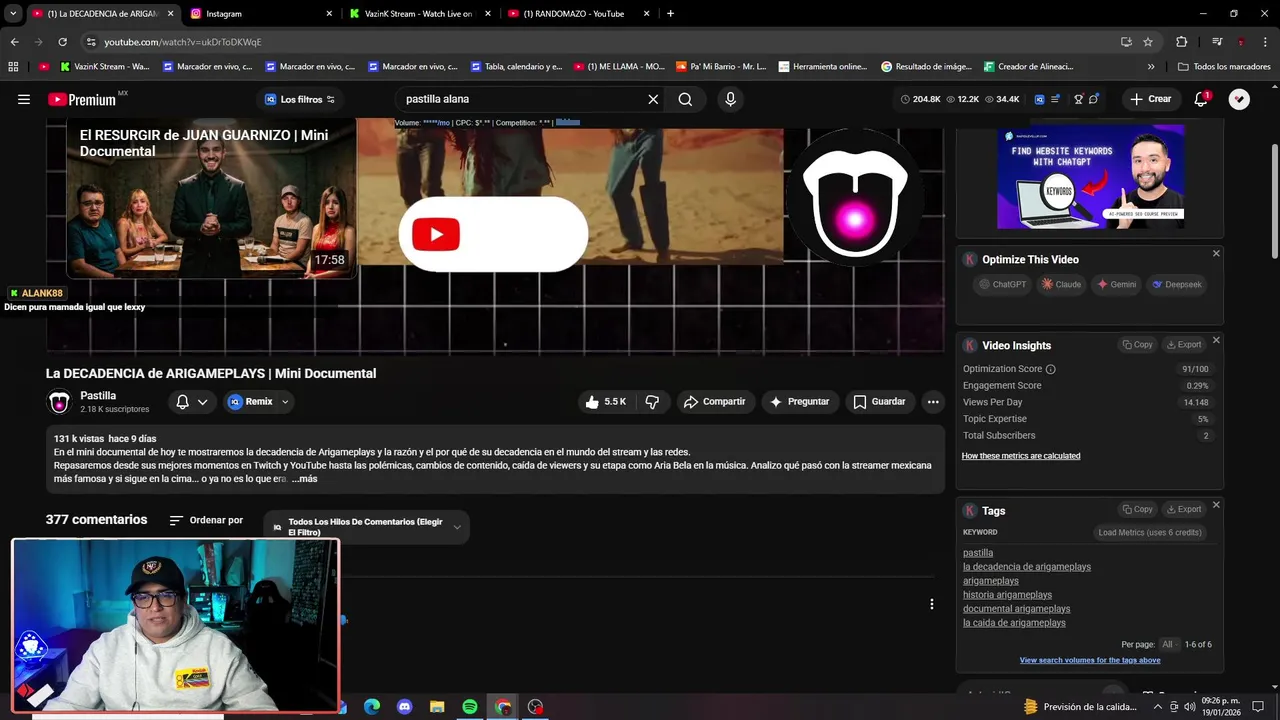Show more bookmarks with the chevron
This screenshot has width=1280, height=720.
[x=1151, y=67]
